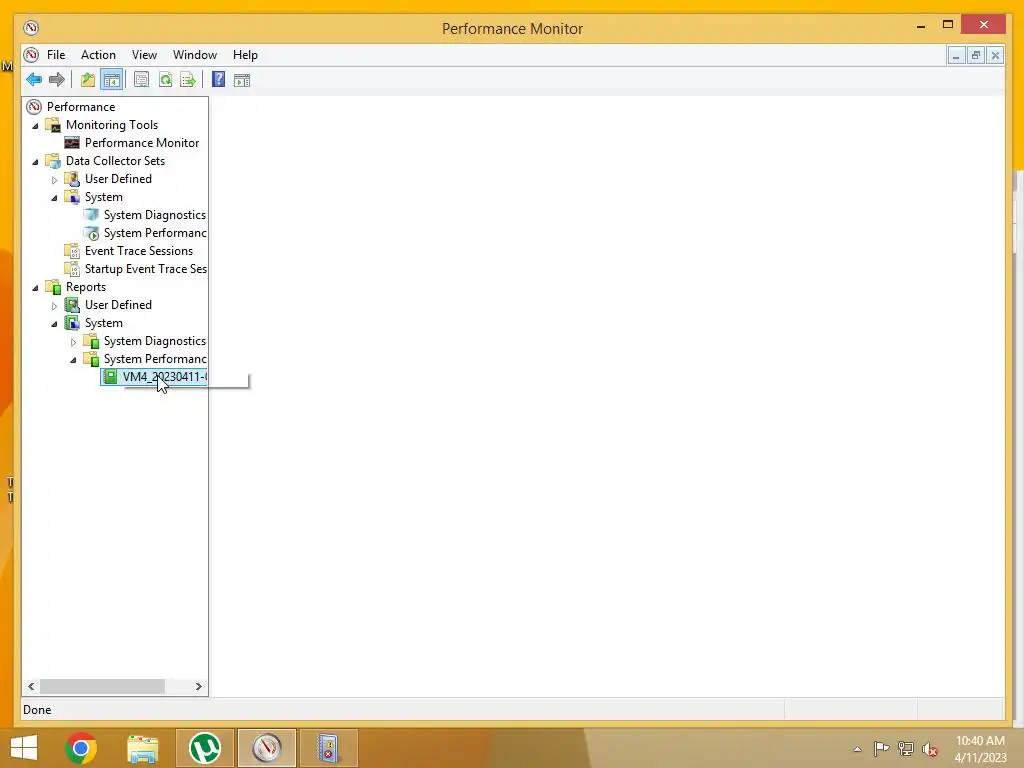Click the clock showing 10:40 AM

point(980,741)
